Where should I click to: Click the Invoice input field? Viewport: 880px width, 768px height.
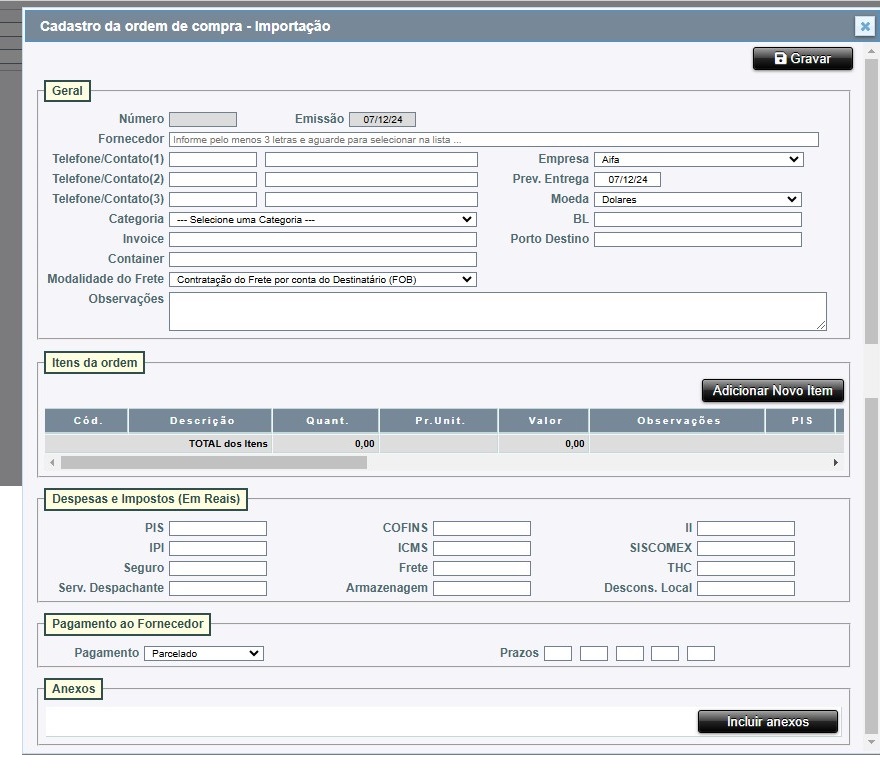(x=322, y=240)
